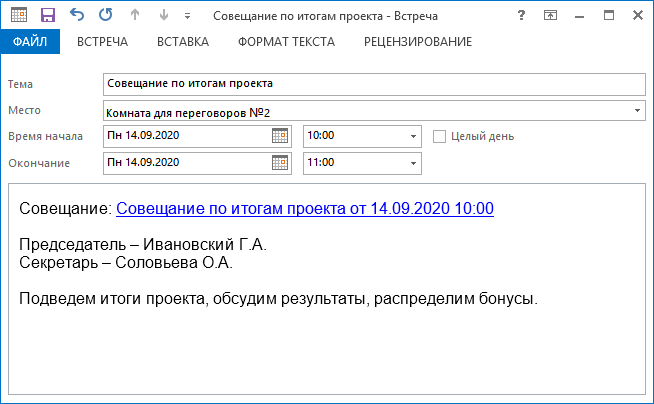Switch to the ФОРМАТ ТЕКСТА tab
Image resolution: width=654 pixels, height=404 pixels.
pyautogui.click(x=286, y=42)
